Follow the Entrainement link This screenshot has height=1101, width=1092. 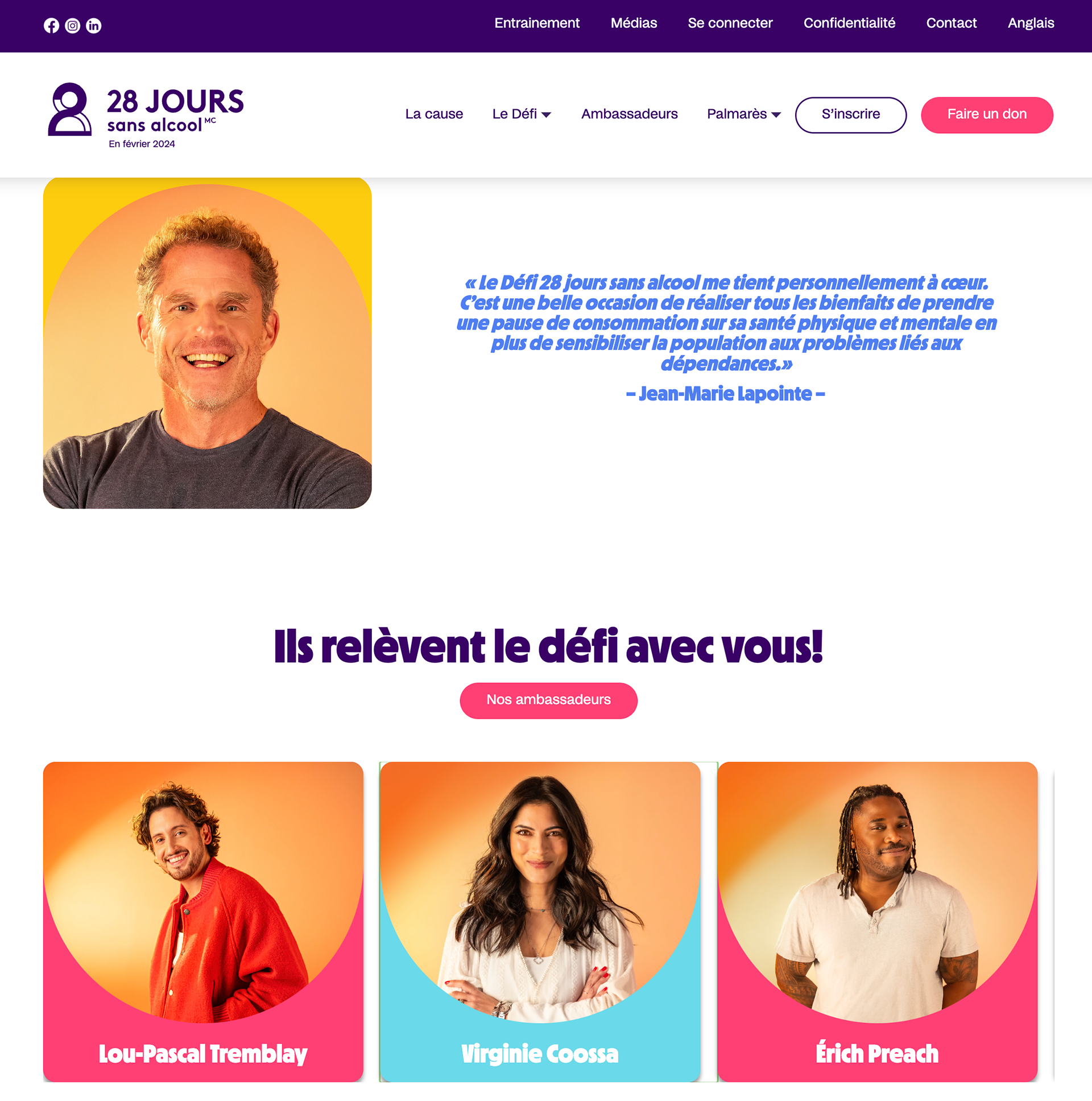point(536,23)
